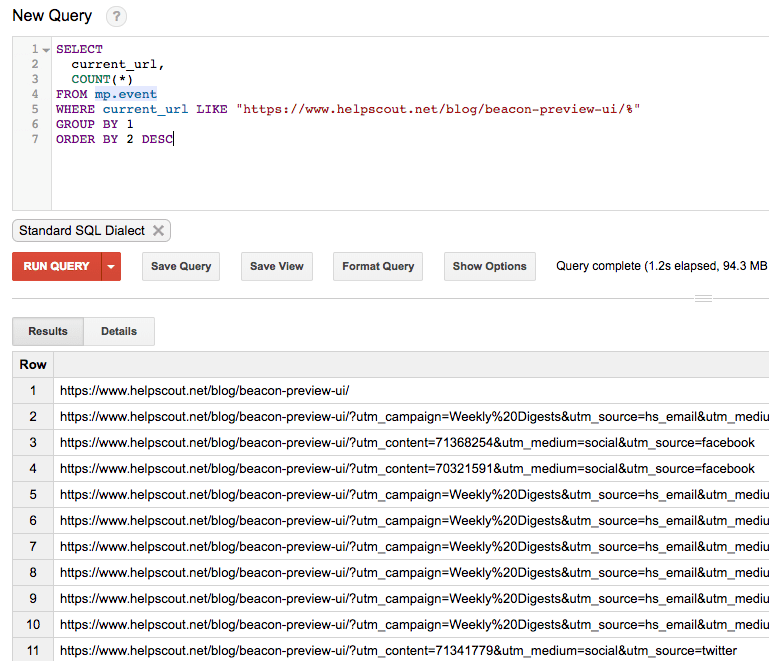
Task: Click Show Options to reveal query settings
Action: pos(489,267)
